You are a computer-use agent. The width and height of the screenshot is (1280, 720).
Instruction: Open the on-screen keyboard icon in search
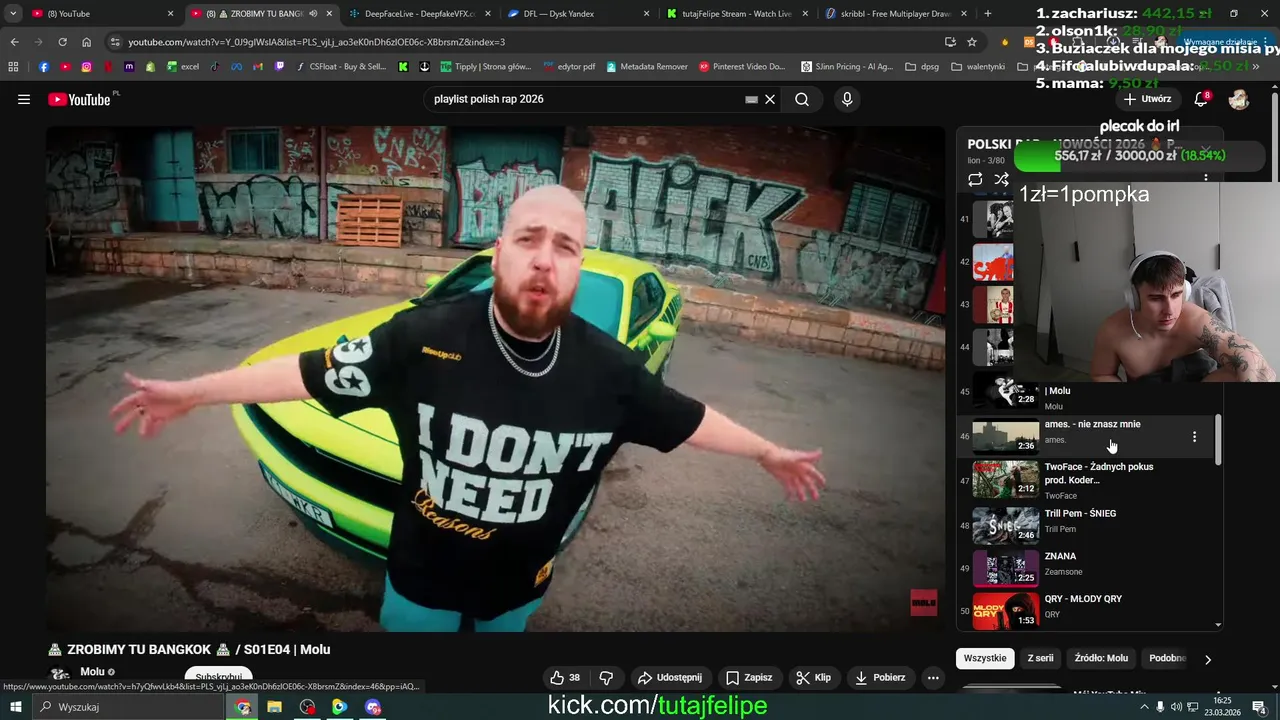[751, 99]
